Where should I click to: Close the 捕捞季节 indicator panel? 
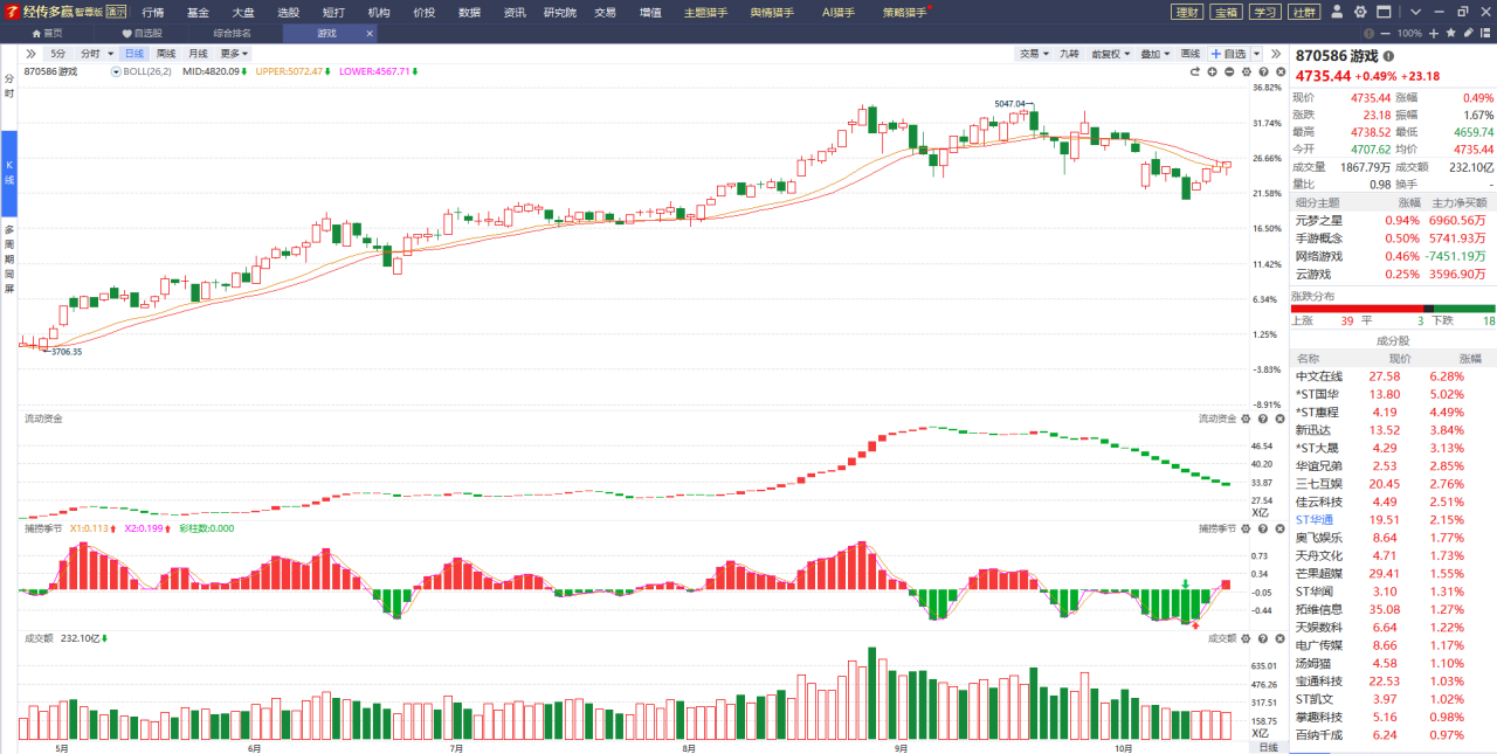(x=1279, y=528)
